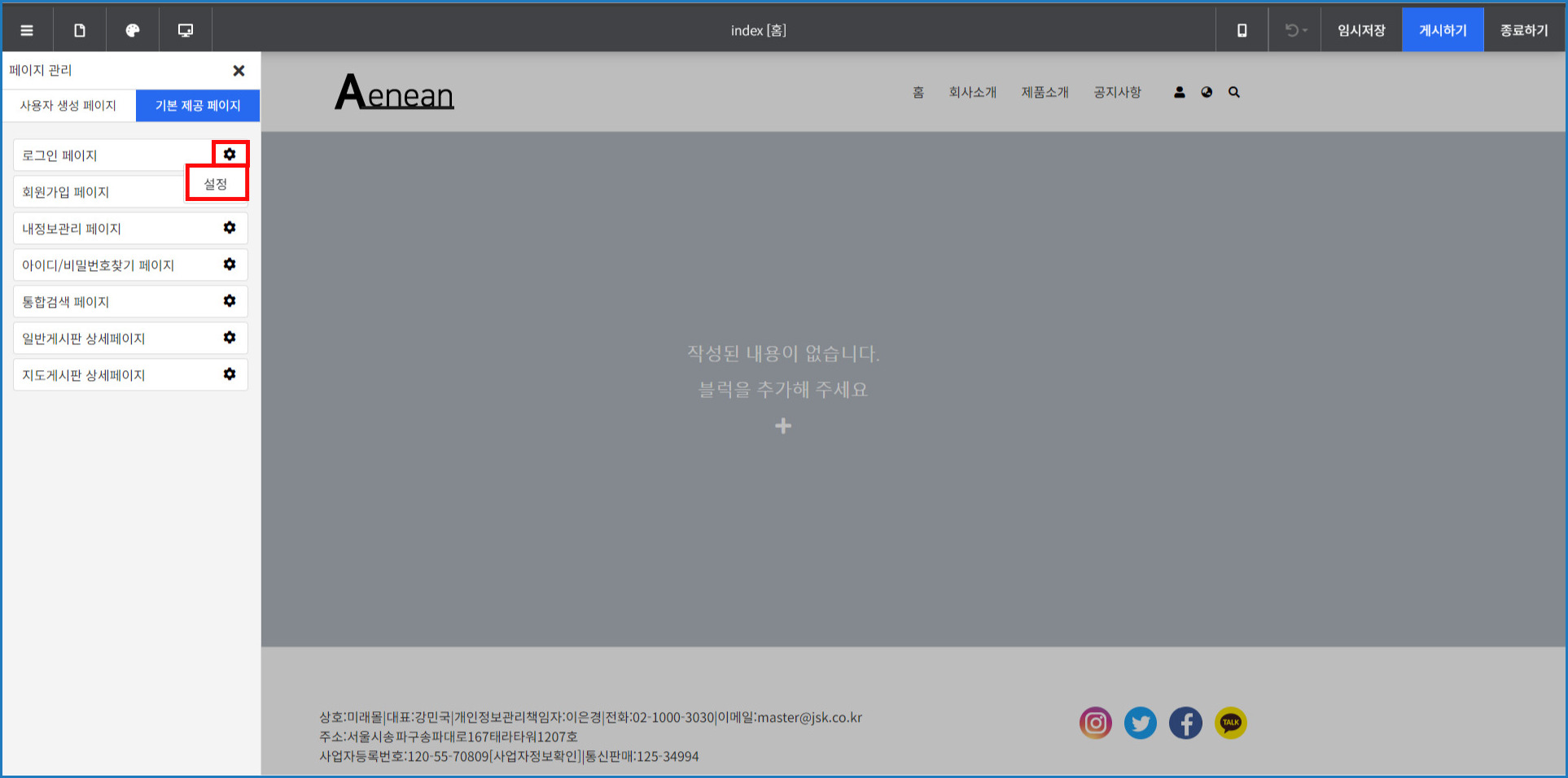Expand settings for 지도게시판 상세페이지
1568x778 pixels.
point(230,374)
